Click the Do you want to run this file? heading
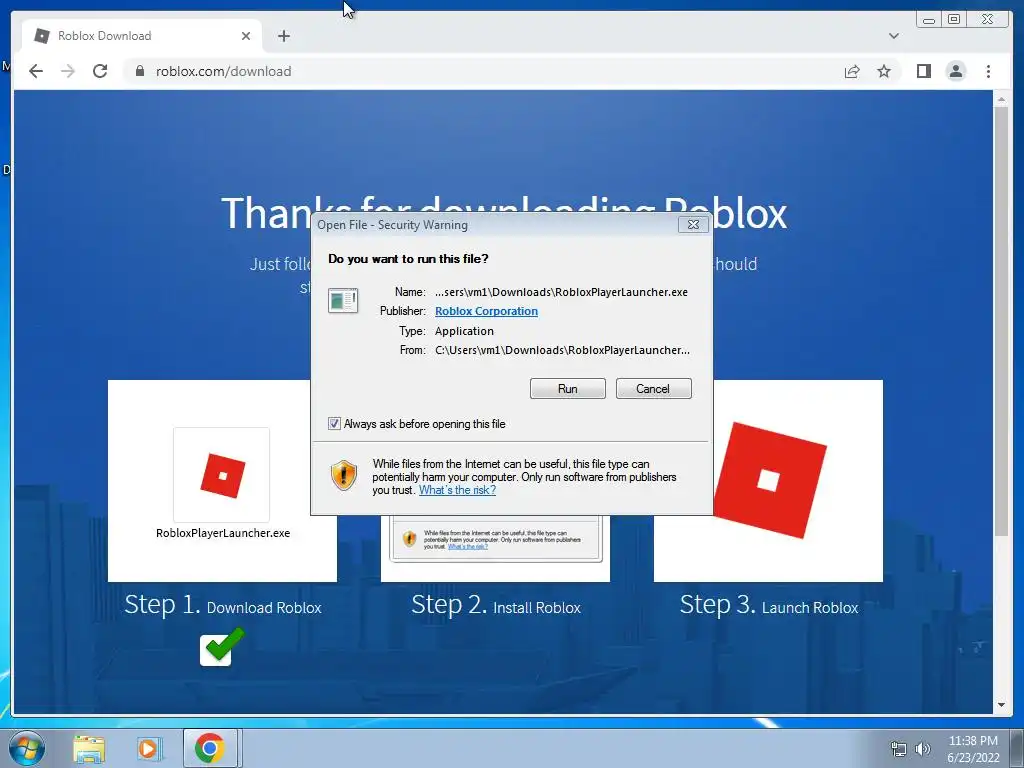The image size is (1024, 768). pos(408,259)
